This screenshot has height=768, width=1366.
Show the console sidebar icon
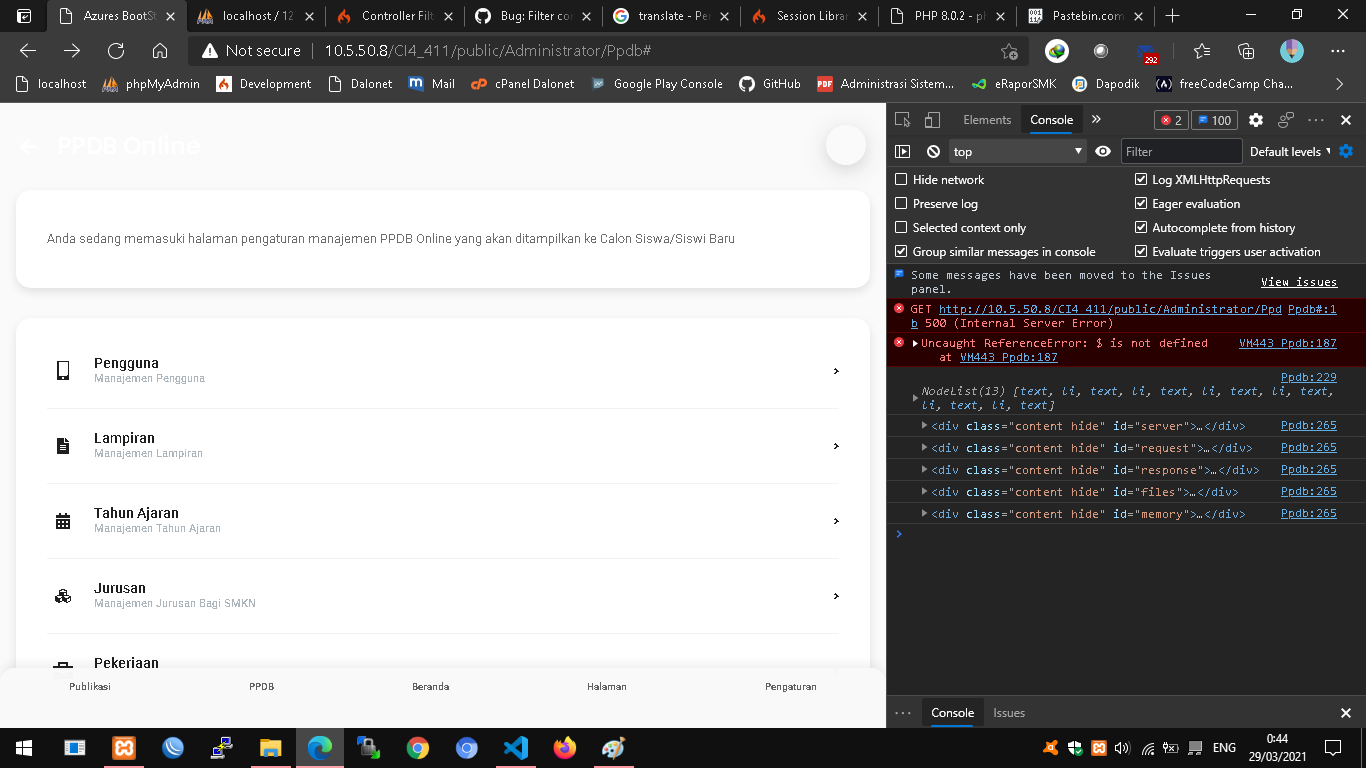click(903, 152)
